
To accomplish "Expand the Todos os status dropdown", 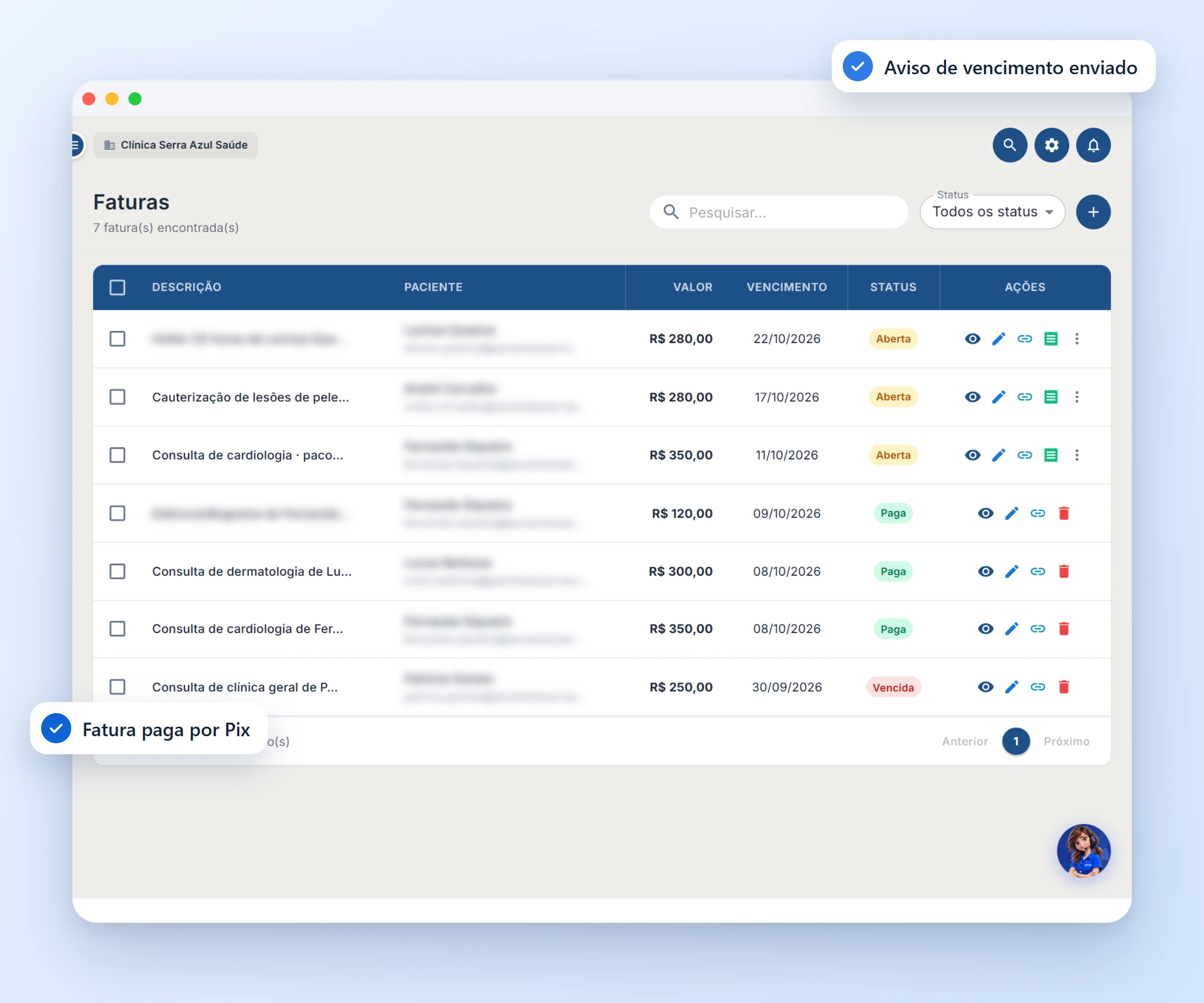I will (x=992, y=212).
